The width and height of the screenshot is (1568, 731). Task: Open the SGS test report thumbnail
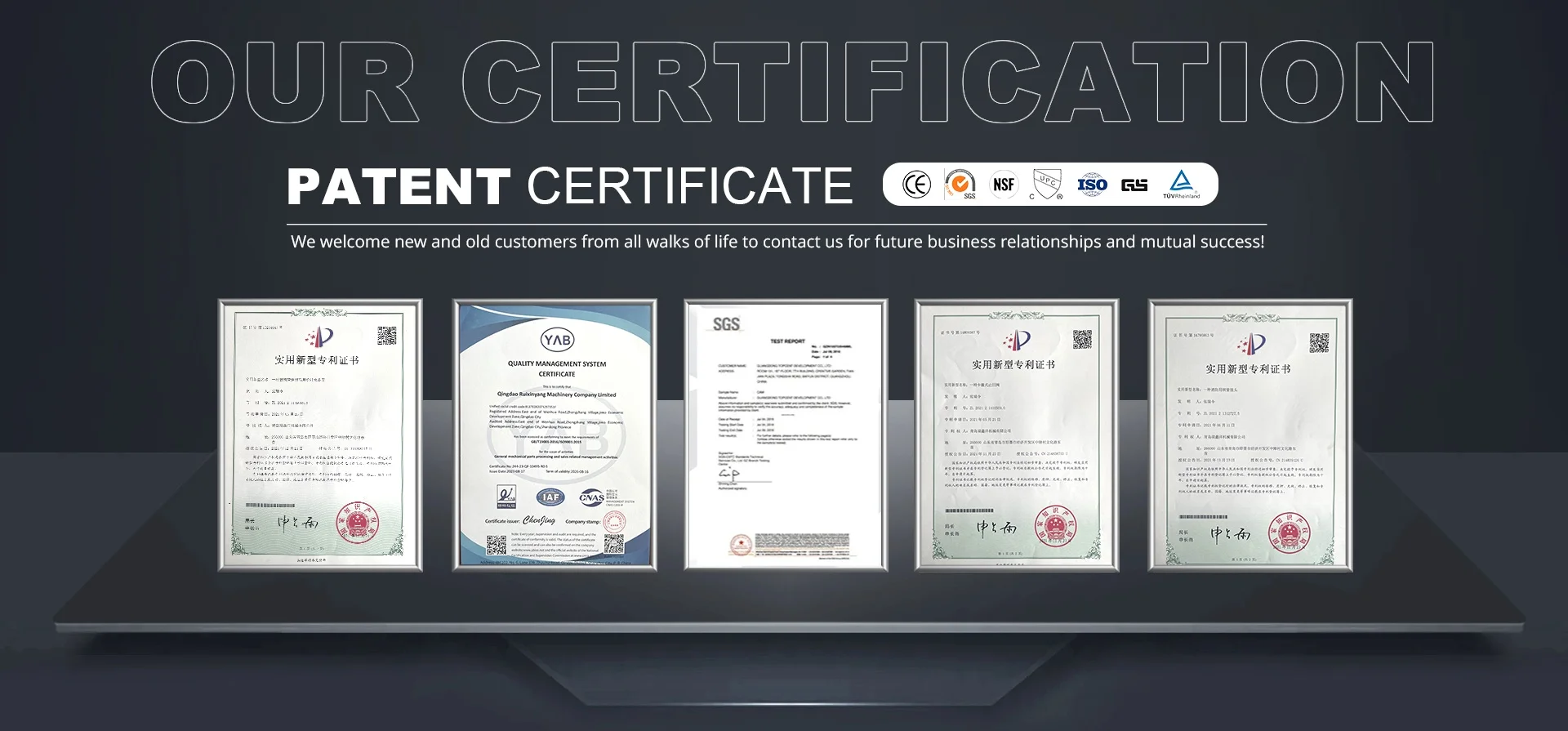[786, 435]
